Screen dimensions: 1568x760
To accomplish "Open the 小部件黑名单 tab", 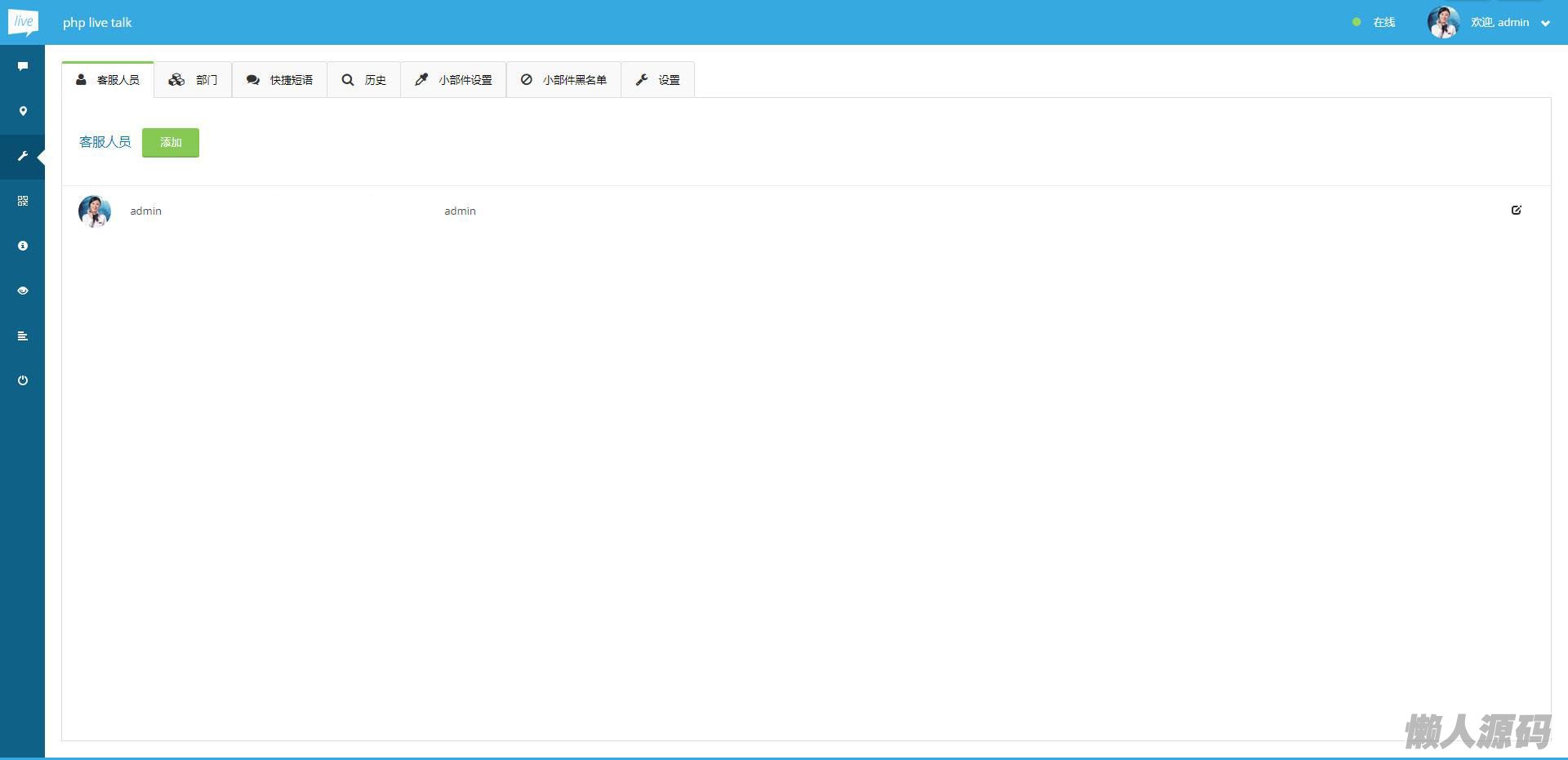I will pos(563,80).
